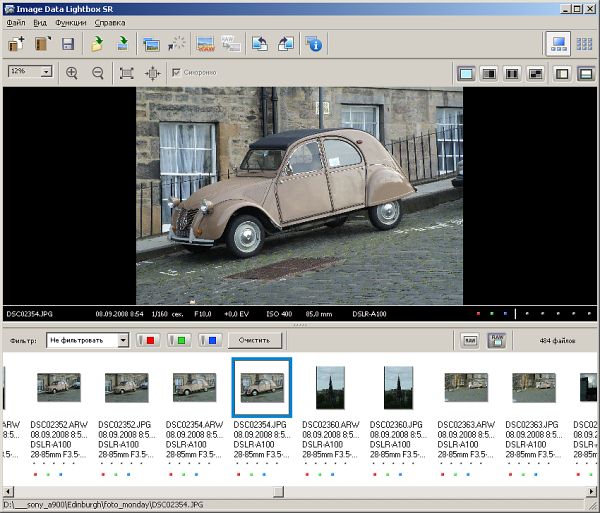Click the RAW conversion icon
This screenshot has height=513, width=600.
[231, 44]
